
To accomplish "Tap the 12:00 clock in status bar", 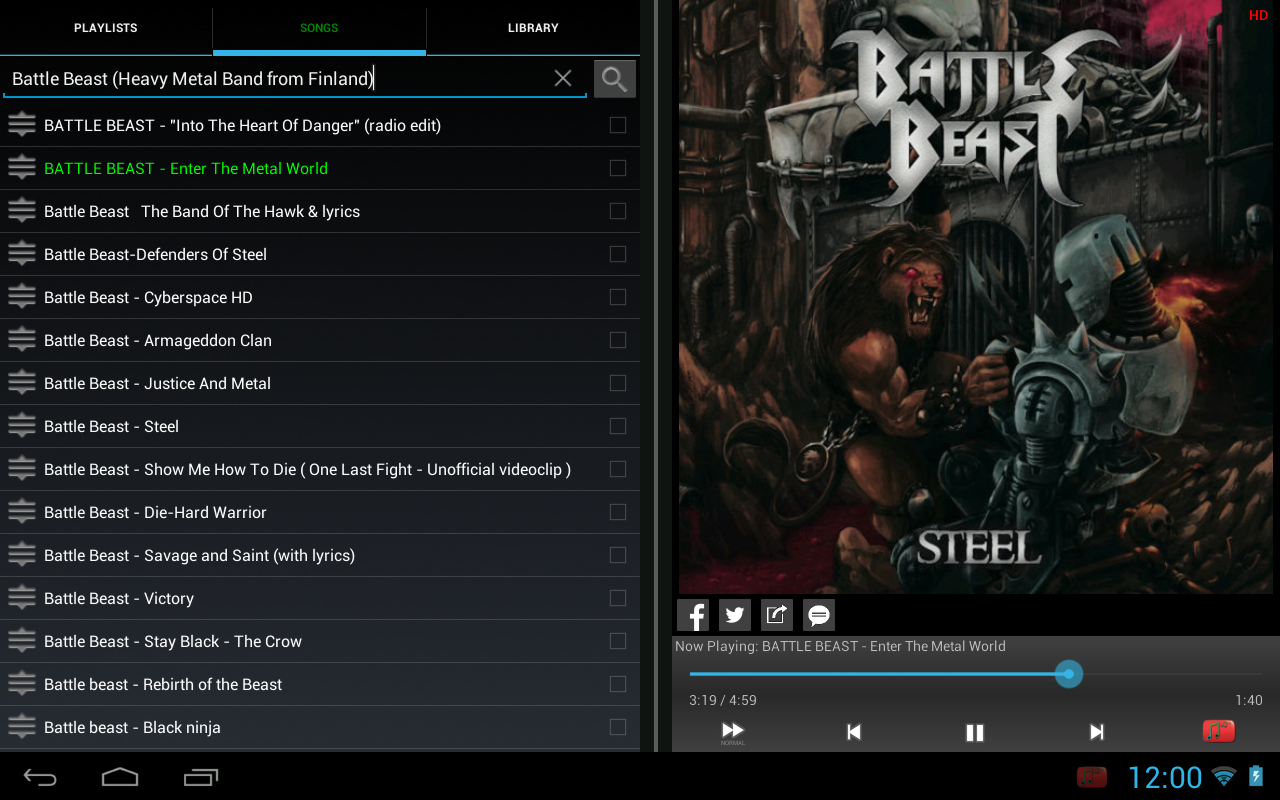I will [1165, 777].
